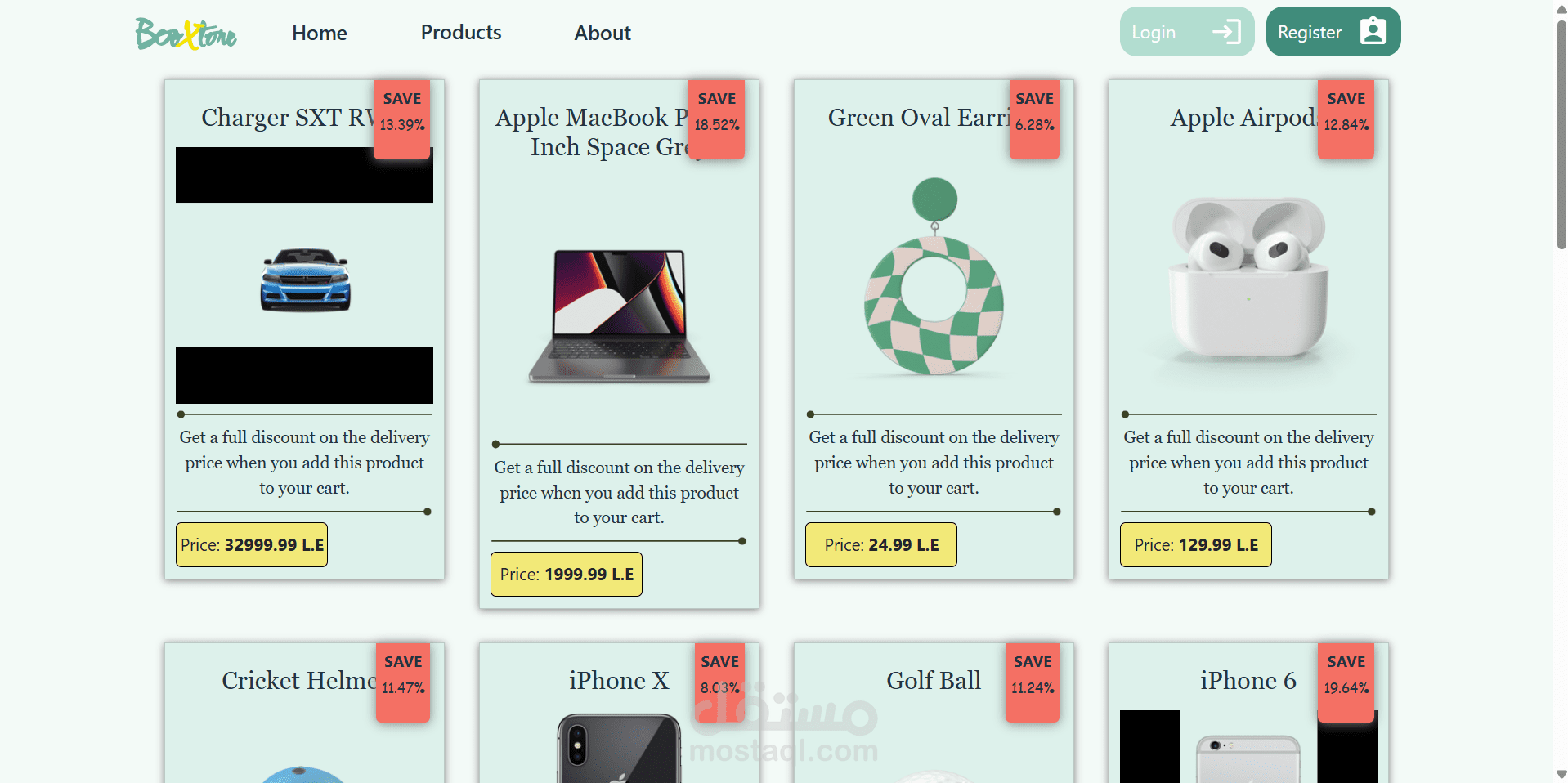The image size is (1568, 783).
Task: Click the Price 1999.99 L.E tag
Action: 567,575
